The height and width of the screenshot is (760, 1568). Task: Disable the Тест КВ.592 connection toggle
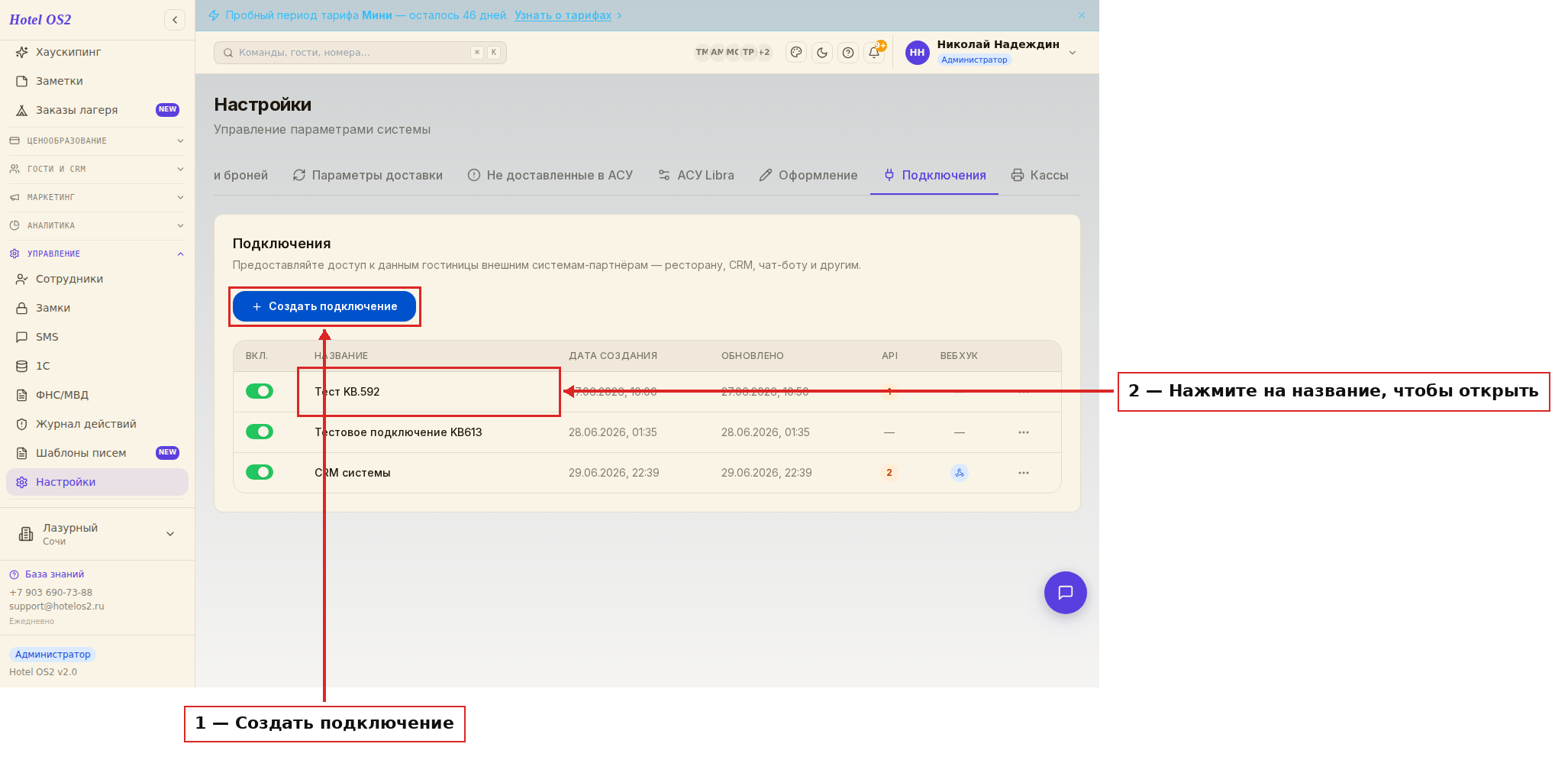click(x=260, y=391)
